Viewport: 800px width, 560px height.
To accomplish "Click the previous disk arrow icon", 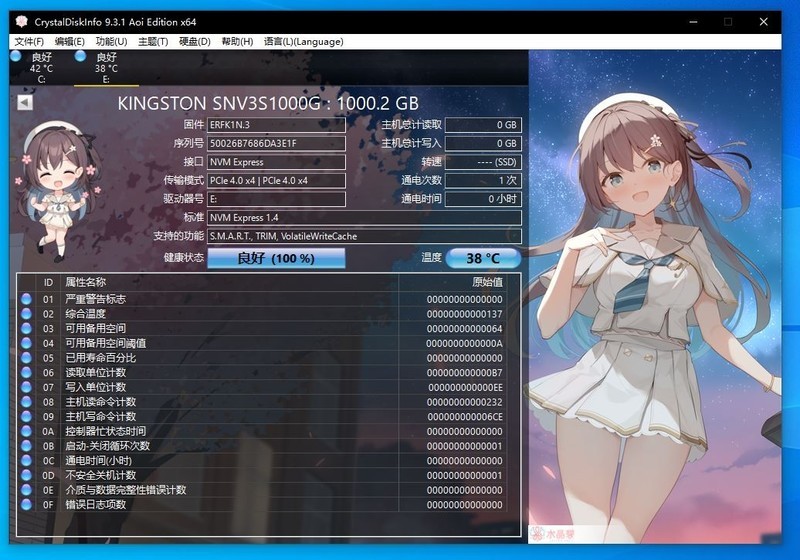I will coord(25,102).
